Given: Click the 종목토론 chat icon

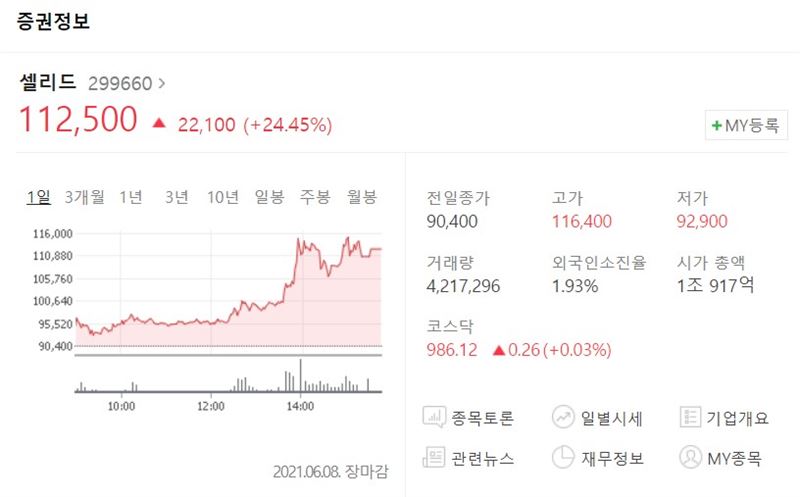Looking at the screenshot, I should click(x=434, y=417).
